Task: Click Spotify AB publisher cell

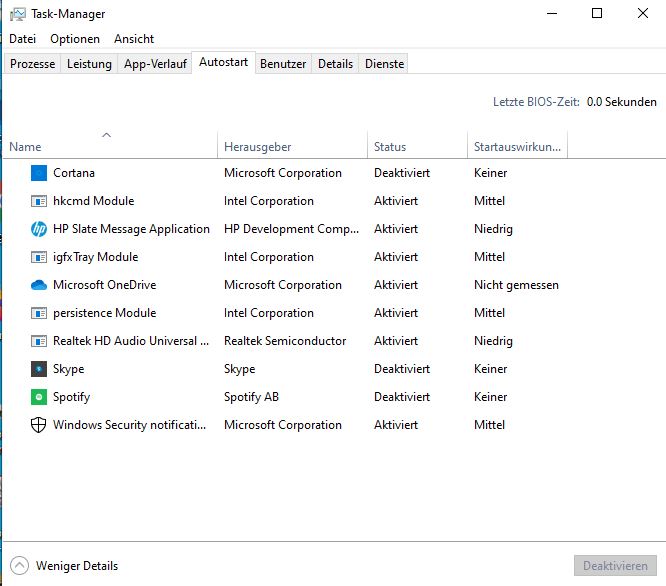Action: tap(251, 397)
